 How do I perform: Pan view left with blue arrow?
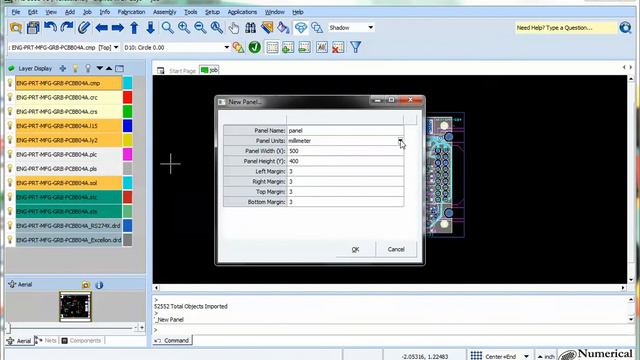[x=101, y=28]
